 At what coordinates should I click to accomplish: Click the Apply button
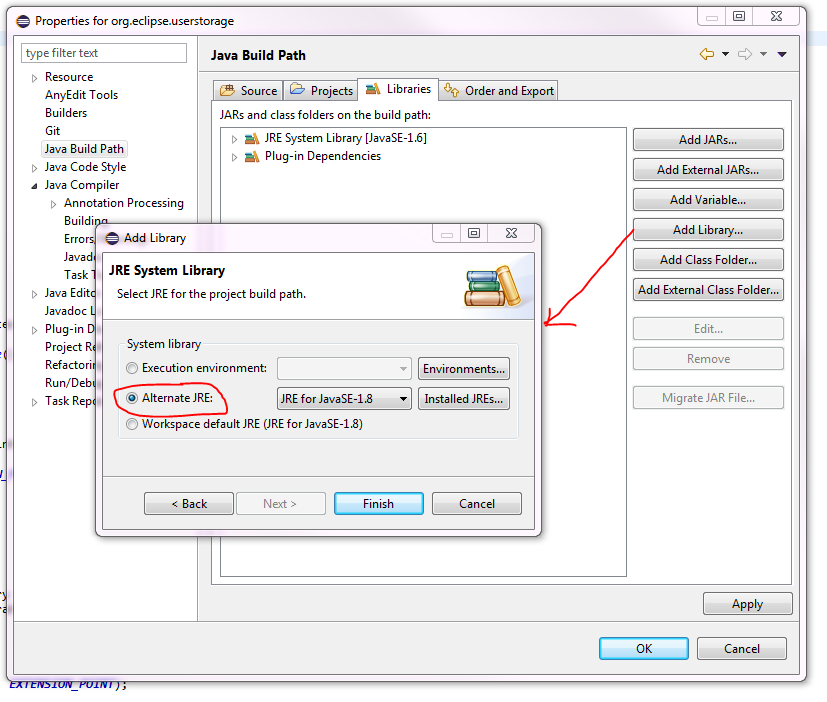pyautogui.click(x=747, y=604)
